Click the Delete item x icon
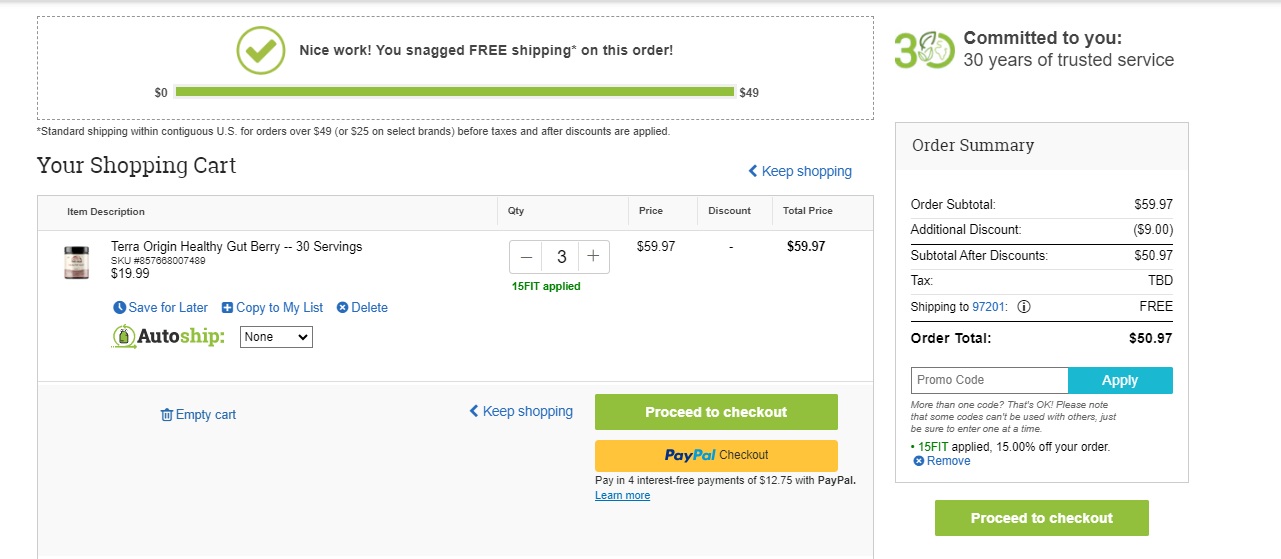 342,308
